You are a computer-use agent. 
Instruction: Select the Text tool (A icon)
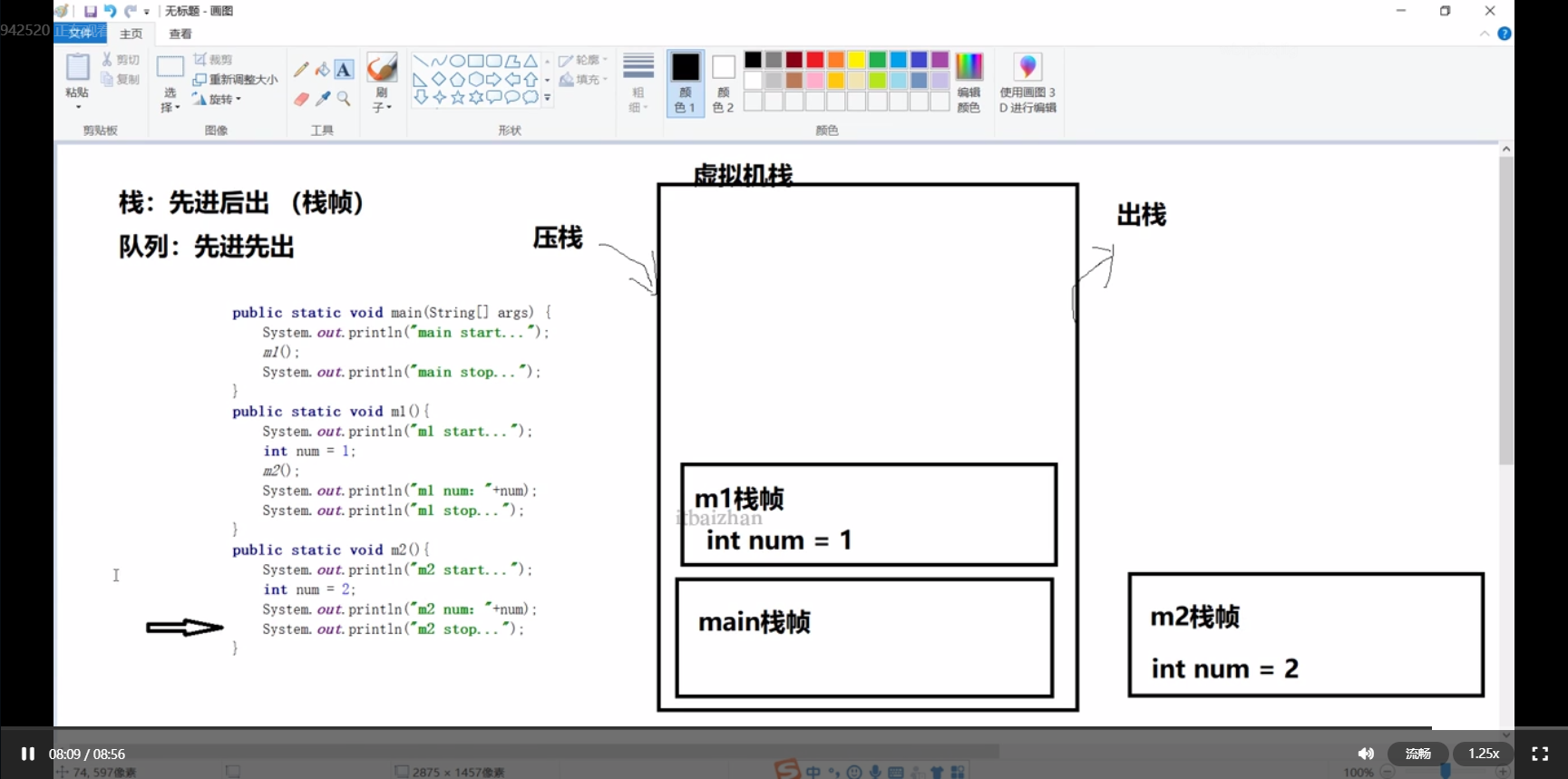point(344,70)
